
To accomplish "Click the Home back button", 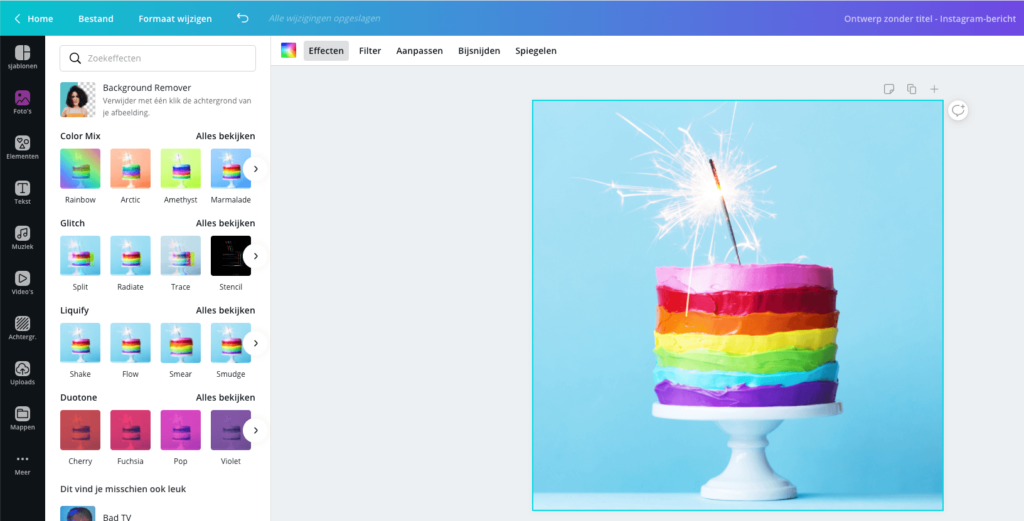I will 33,18.
